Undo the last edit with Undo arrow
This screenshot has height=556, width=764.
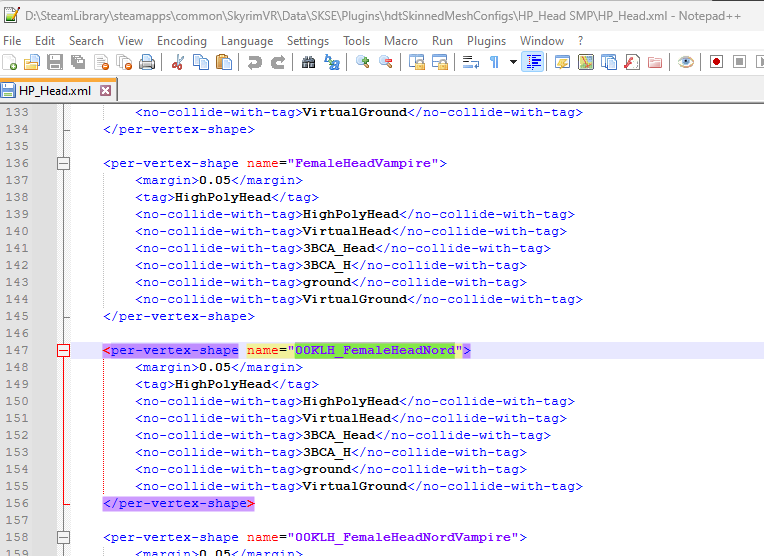pyautogui.click(x=254, y=62)
